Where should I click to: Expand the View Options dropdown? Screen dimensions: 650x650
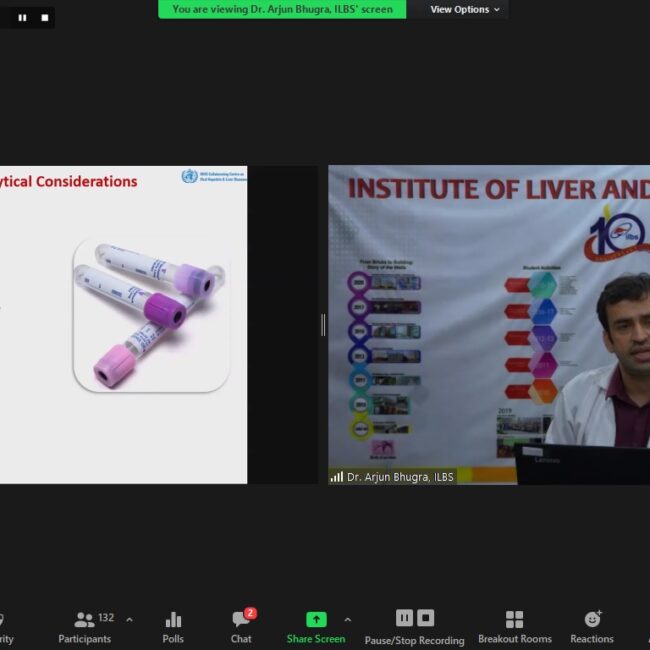pos(465,9)
